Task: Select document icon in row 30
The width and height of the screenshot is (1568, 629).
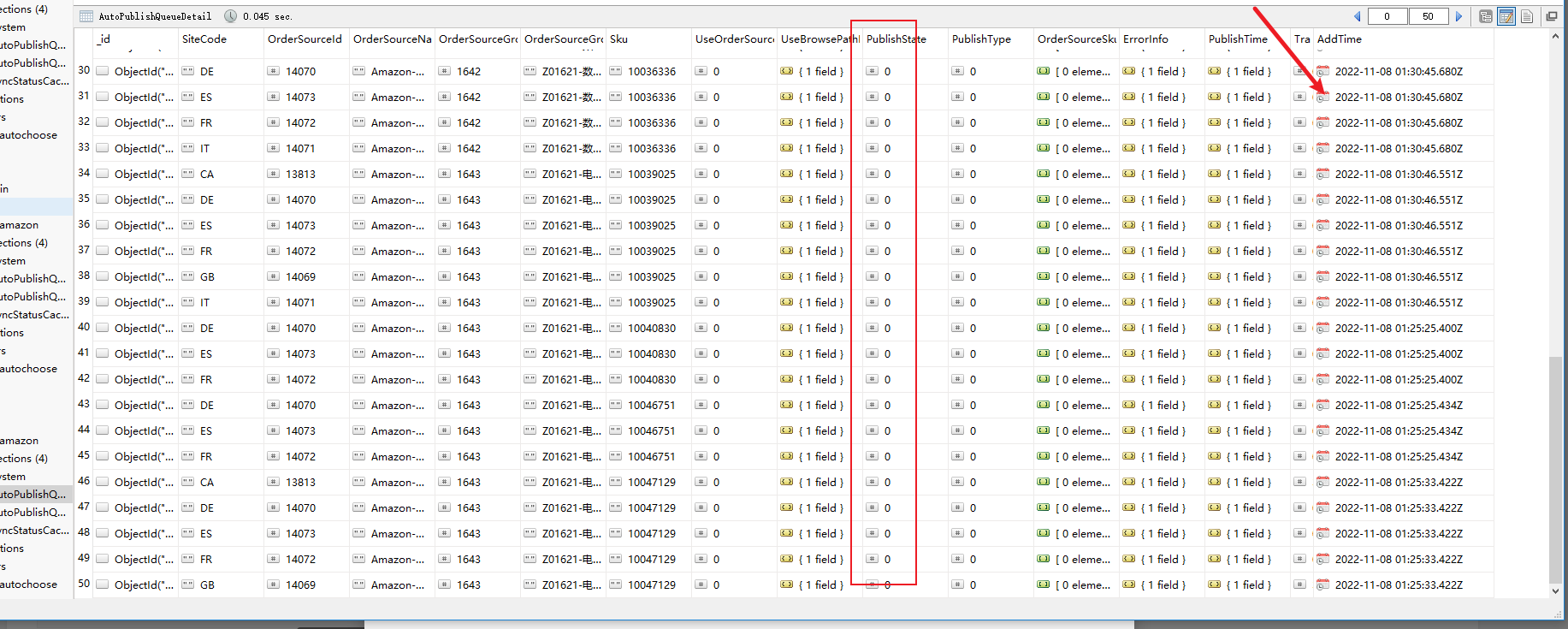Action: (x=103, y=71)
